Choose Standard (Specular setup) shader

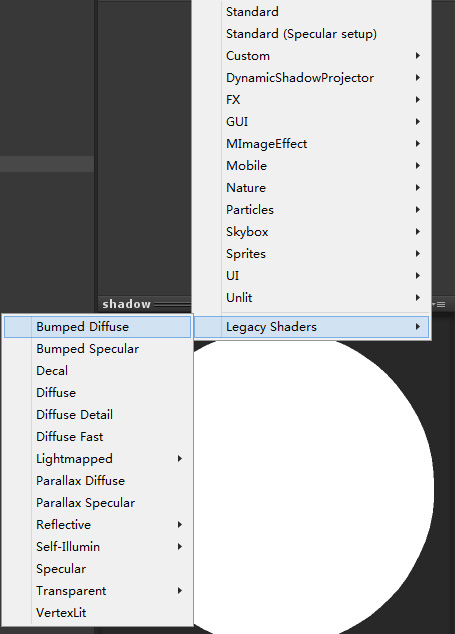pyautogui.click(x=311, y=34)
